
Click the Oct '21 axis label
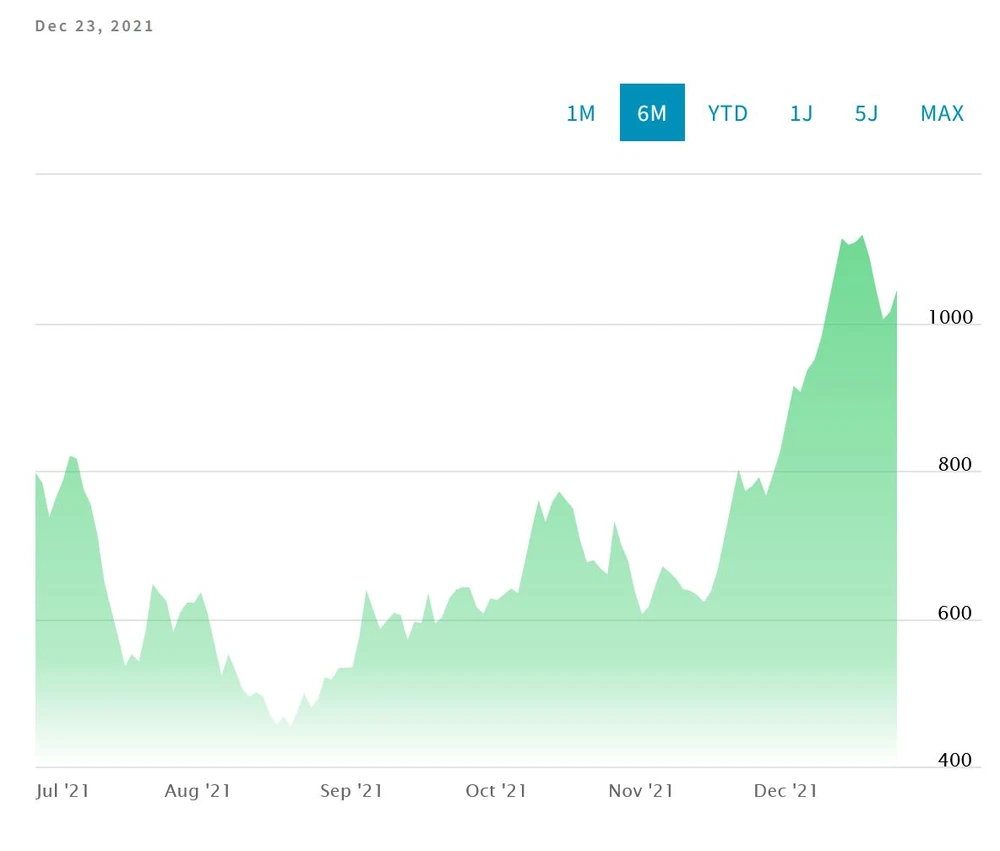pos(496,791)
